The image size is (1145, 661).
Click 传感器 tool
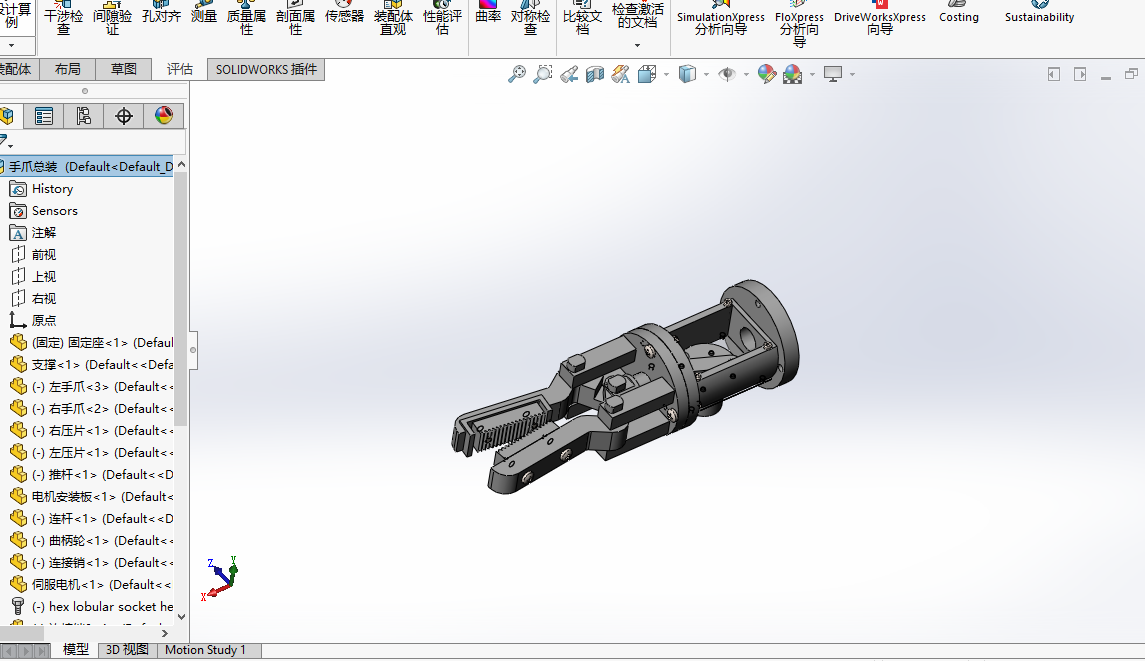[344, 13]
